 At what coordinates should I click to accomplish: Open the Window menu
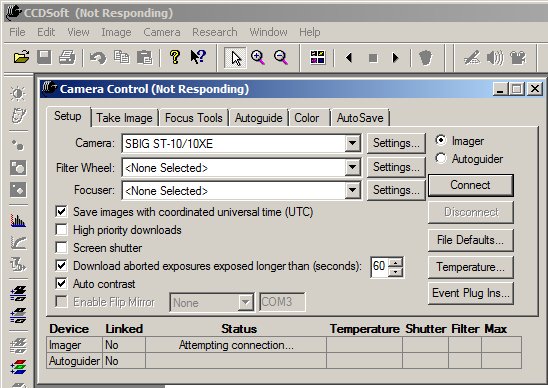click(268, 32)
